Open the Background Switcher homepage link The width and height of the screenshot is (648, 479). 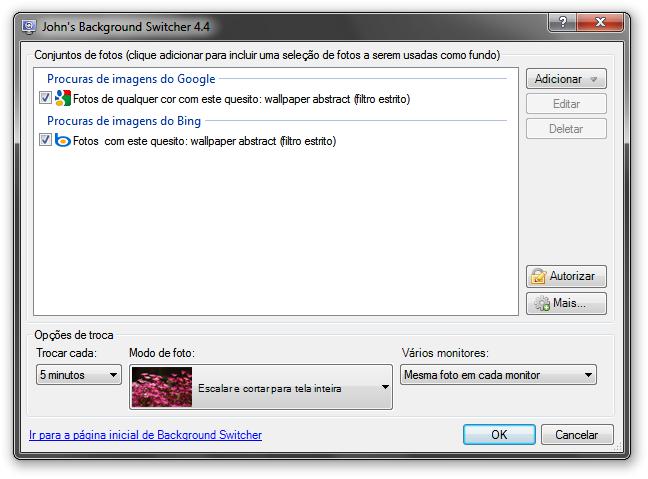145,435
